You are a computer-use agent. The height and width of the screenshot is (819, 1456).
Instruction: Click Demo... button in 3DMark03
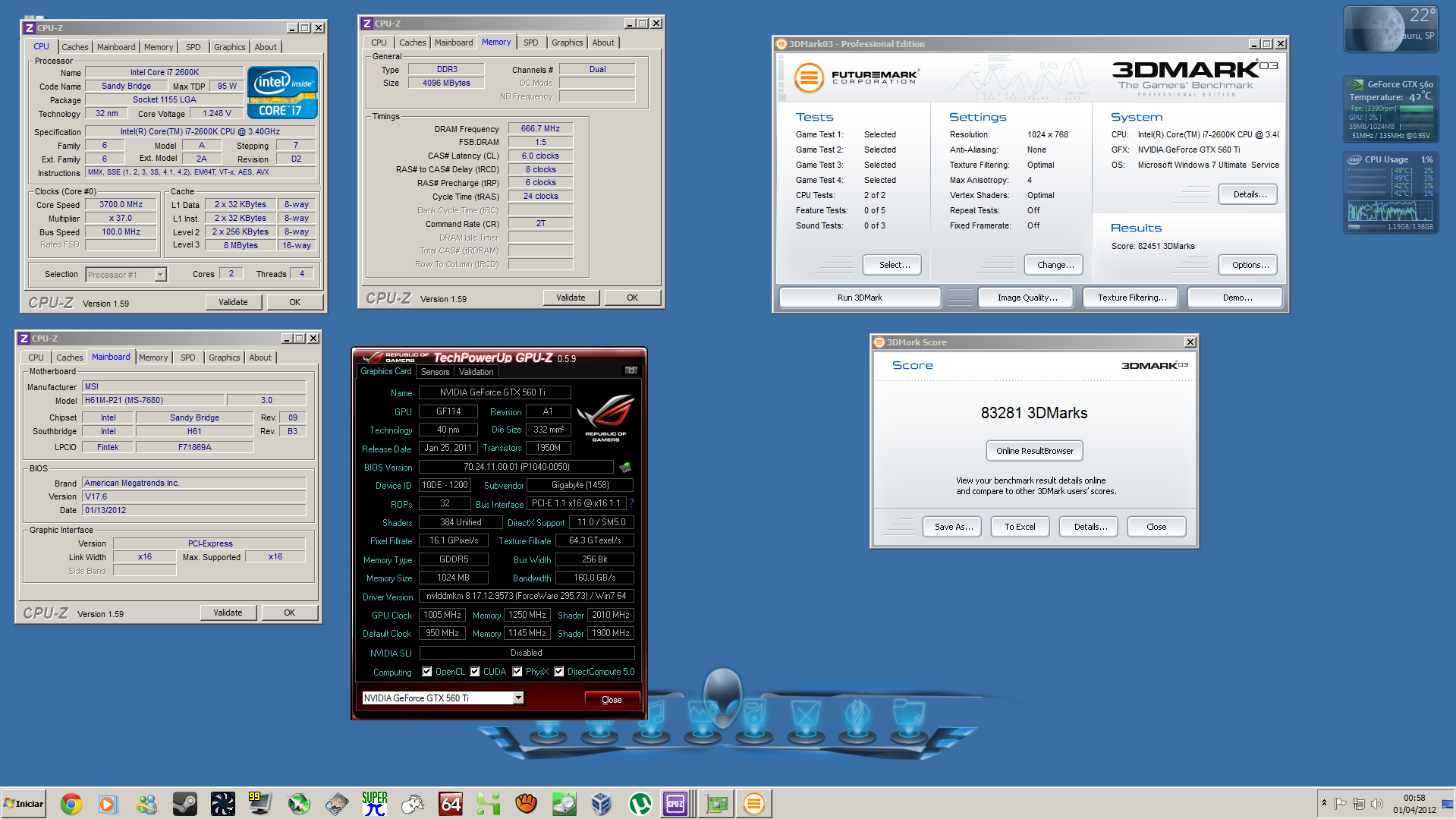1237,298
